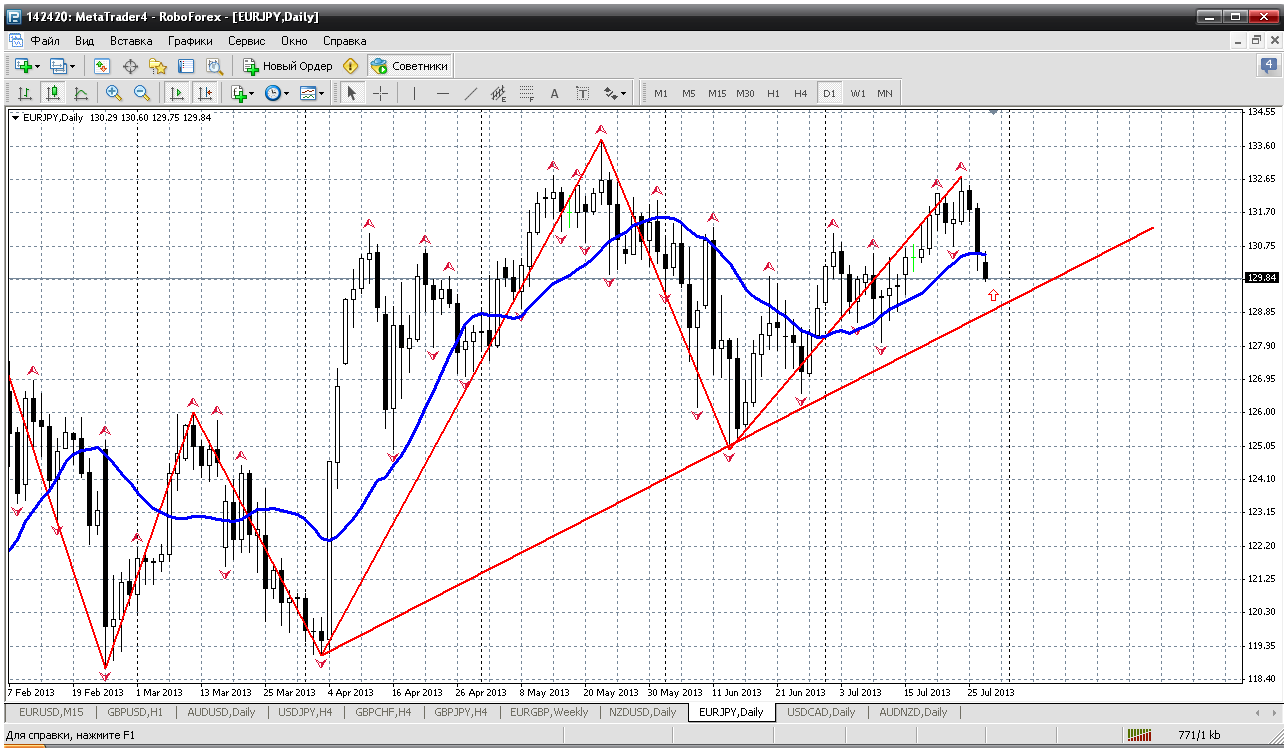Open the Окно menu
The width and height of the screenshot is (1288, 748).
point(294,41)
